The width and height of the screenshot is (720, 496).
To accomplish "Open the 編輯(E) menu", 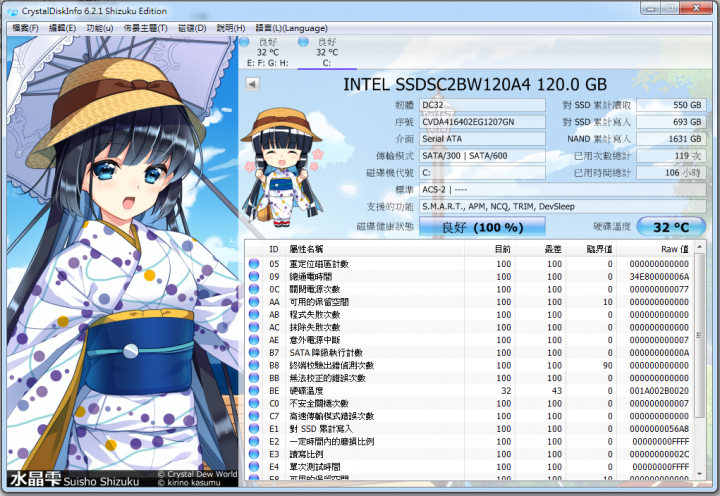I will 62,28.
